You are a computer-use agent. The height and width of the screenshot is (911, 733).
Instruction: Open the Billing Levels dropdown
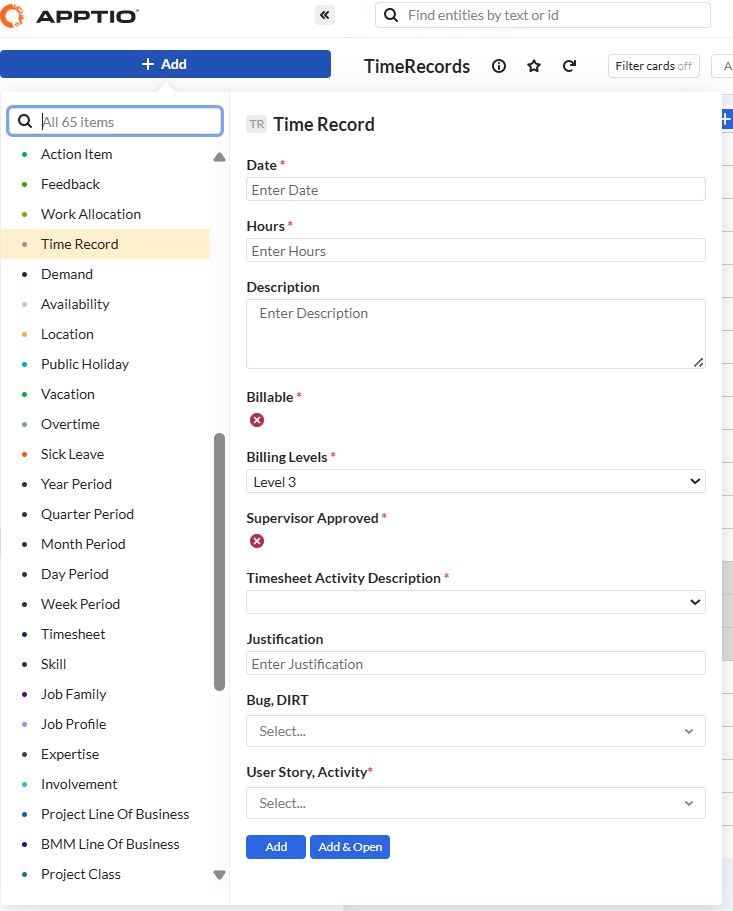(x=476, y=482)
